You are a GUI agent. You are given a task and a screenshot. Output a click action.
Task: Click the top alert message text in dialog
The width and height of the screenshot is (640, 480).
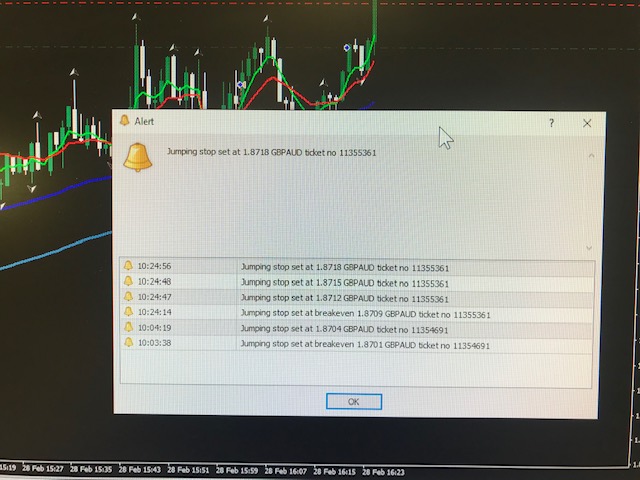[x=271, y=152]
